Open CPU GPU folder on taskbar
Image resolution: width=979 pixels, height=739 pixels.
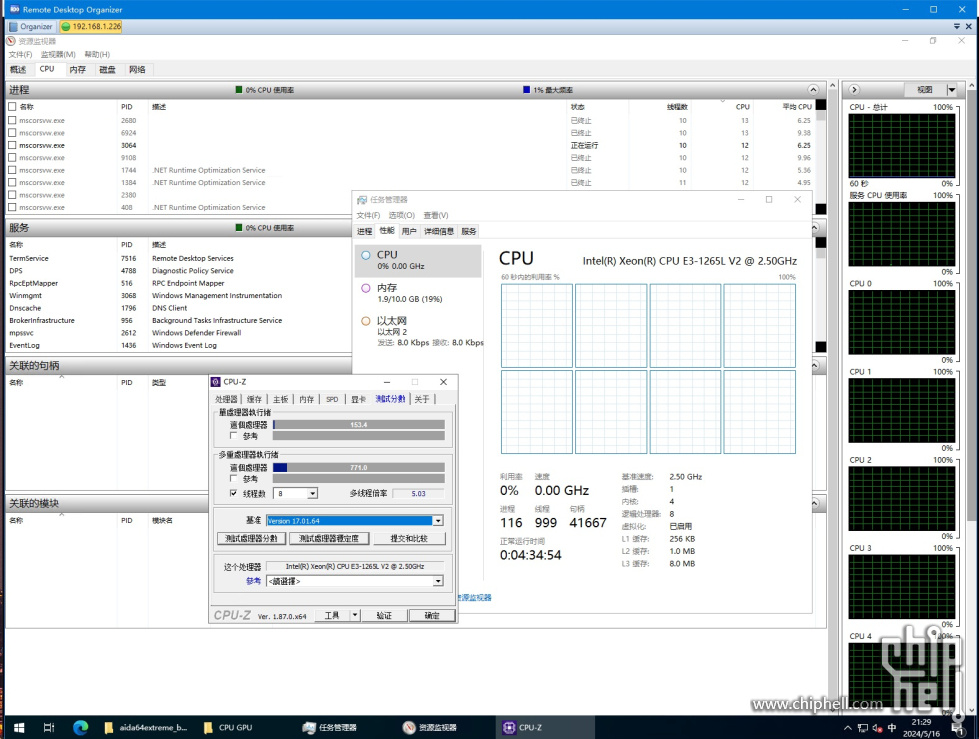[229, 728]
